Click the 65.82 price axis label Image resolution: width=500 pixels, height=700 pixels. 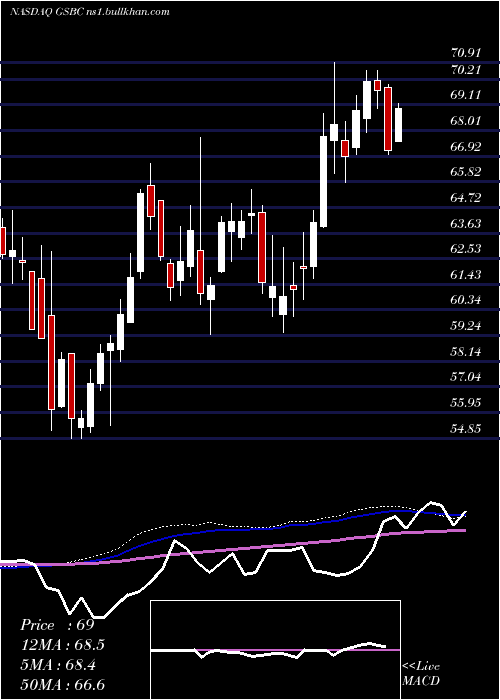click(x=466, y=172)
